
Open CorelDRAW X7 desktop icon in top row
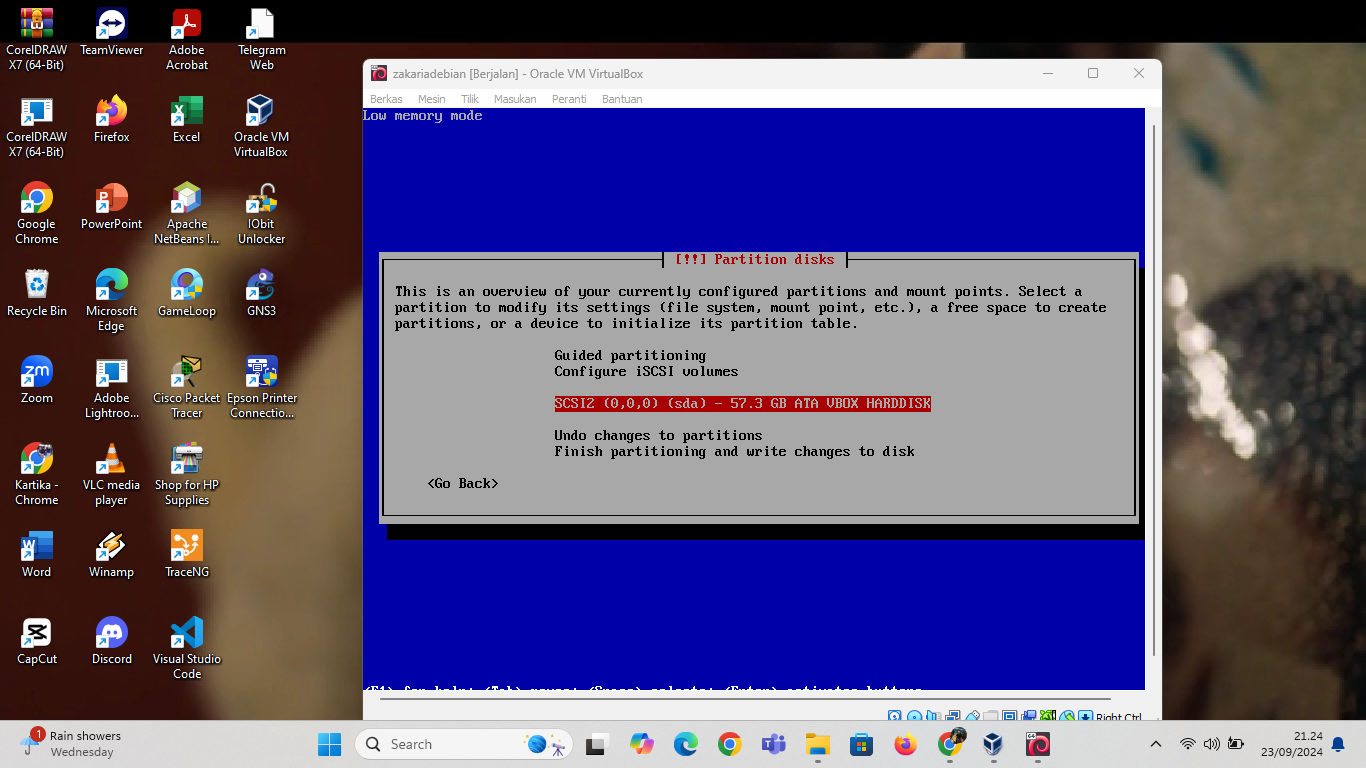[36, 41]
